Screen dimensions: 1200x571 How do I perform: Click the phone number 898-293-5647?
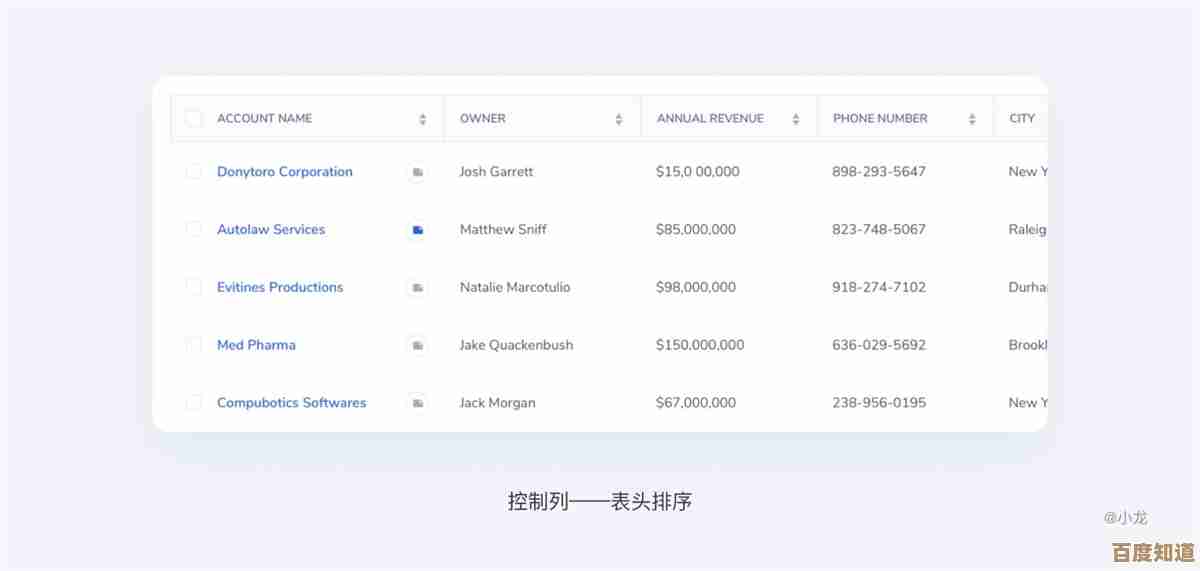pyautogui.click(x=879, y=172)
